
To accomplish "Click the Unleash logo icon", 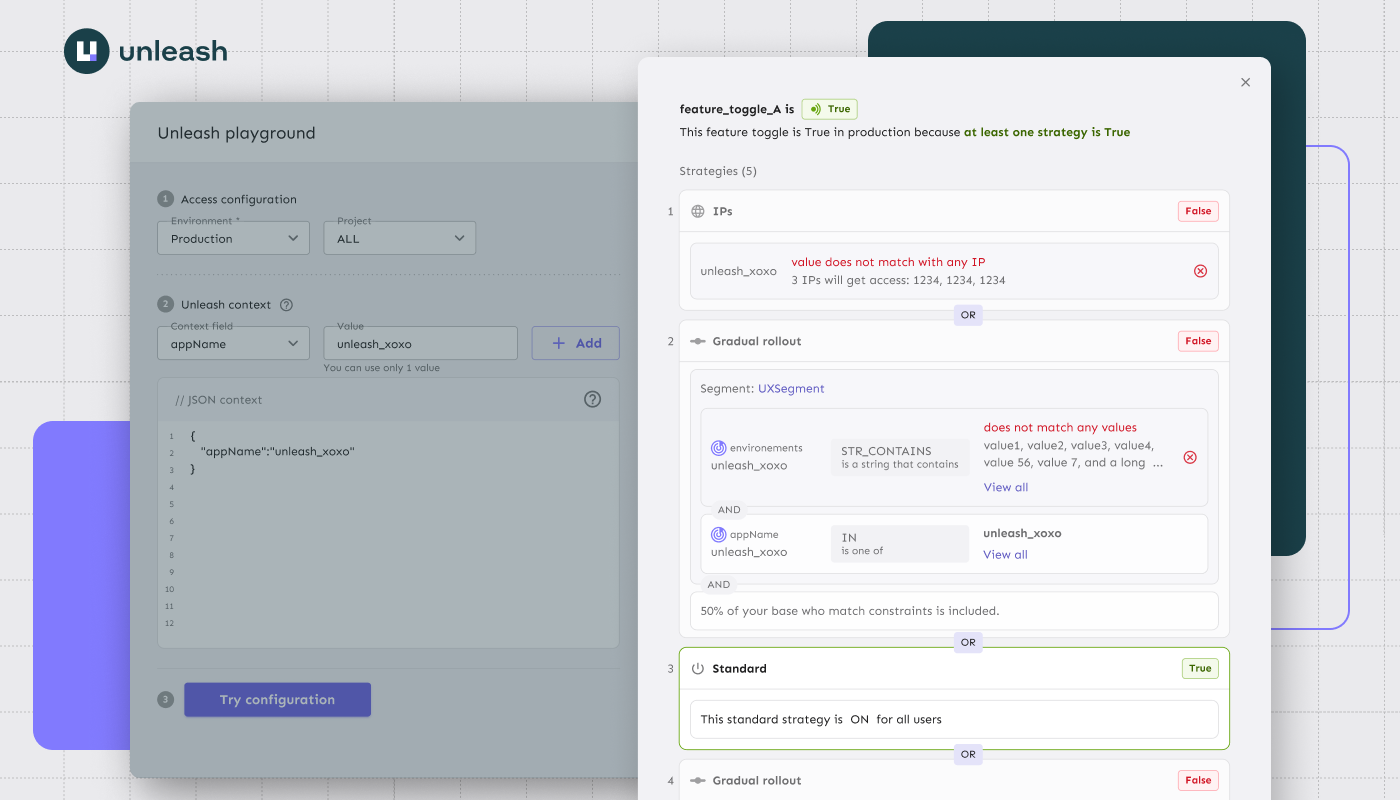I will (x=86, y=51).
